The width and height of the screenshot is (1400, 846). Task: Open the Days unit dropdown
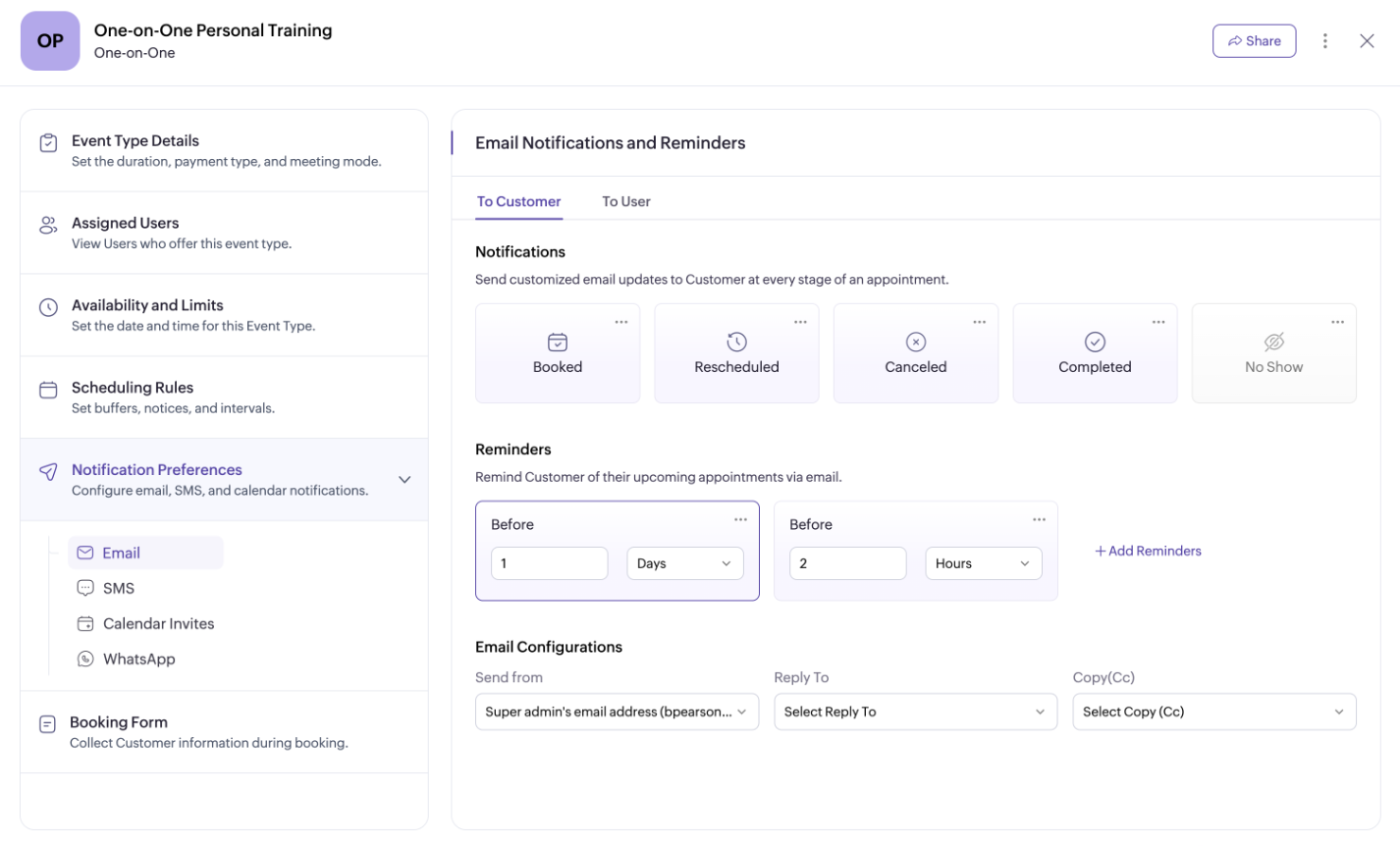point(685,563)
